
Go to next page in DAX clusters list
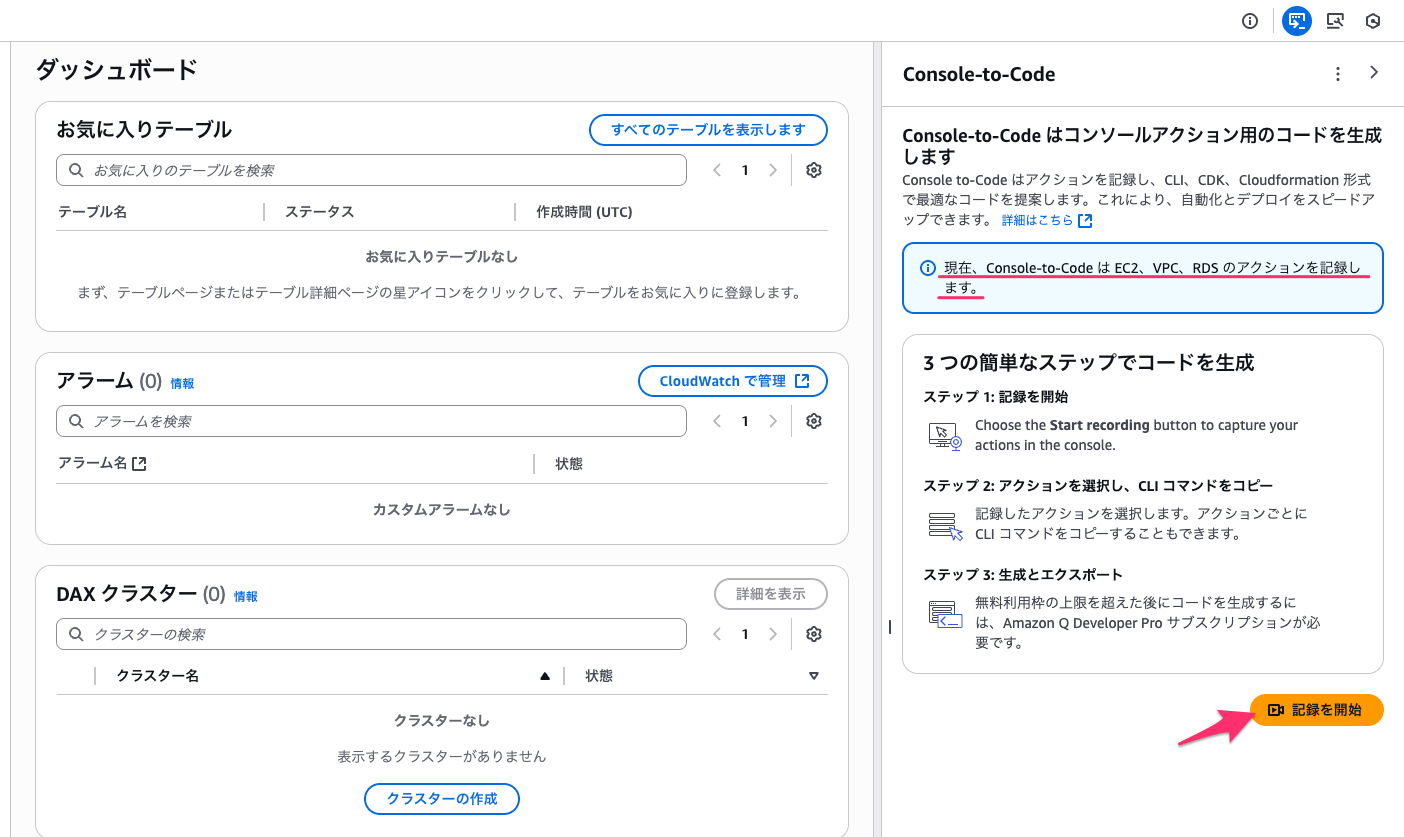(773, 634)
